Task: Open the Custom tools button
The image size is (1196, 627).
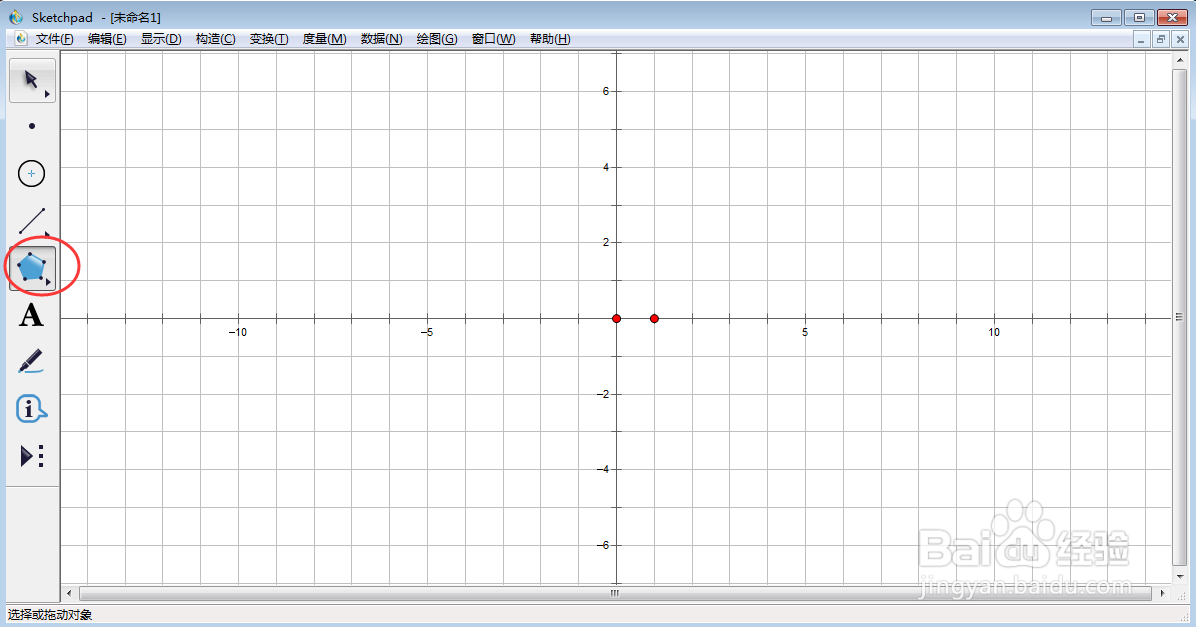Action: point(31,456)
